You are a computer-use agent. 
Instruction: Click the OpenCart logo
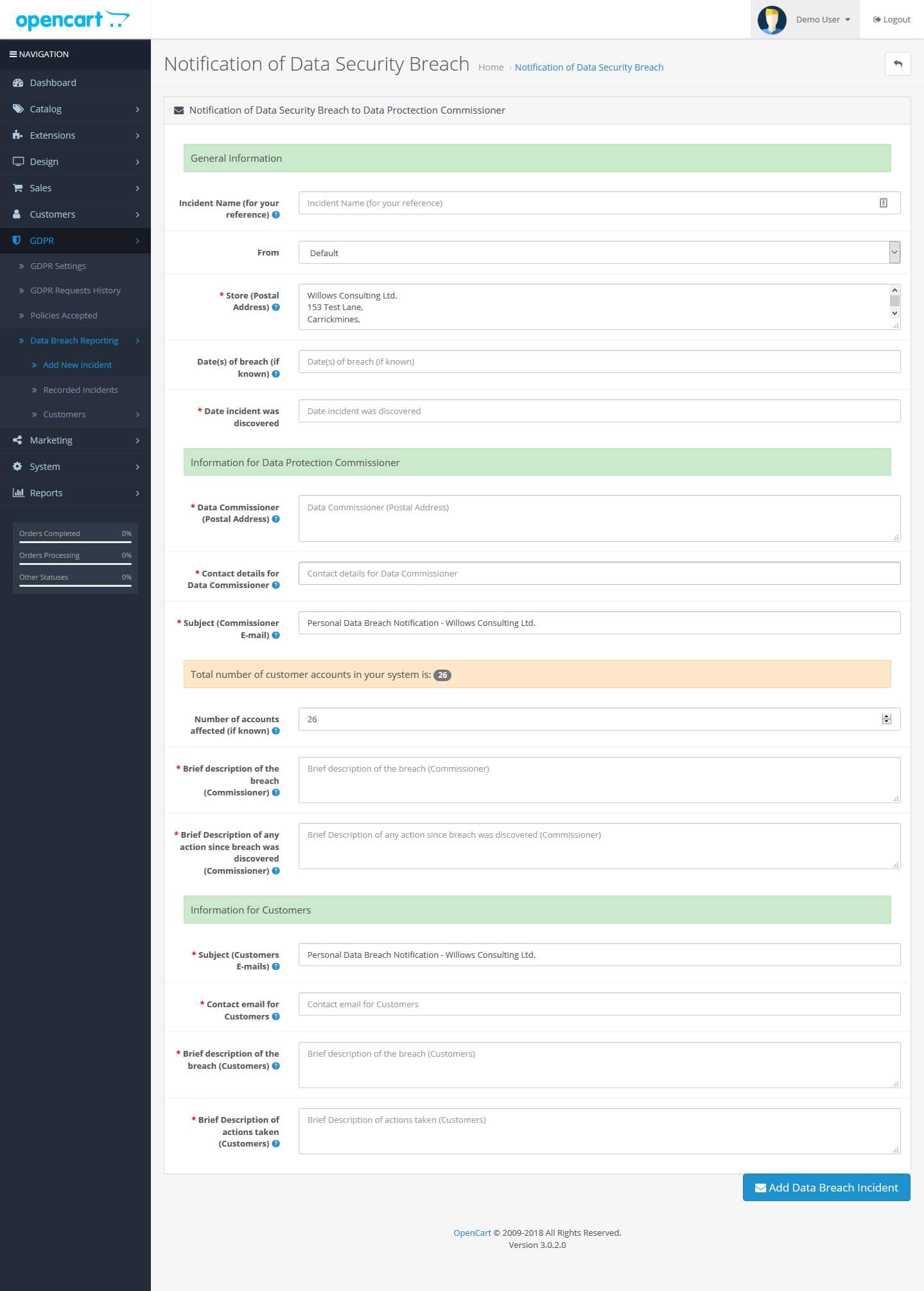pos(73,20)
